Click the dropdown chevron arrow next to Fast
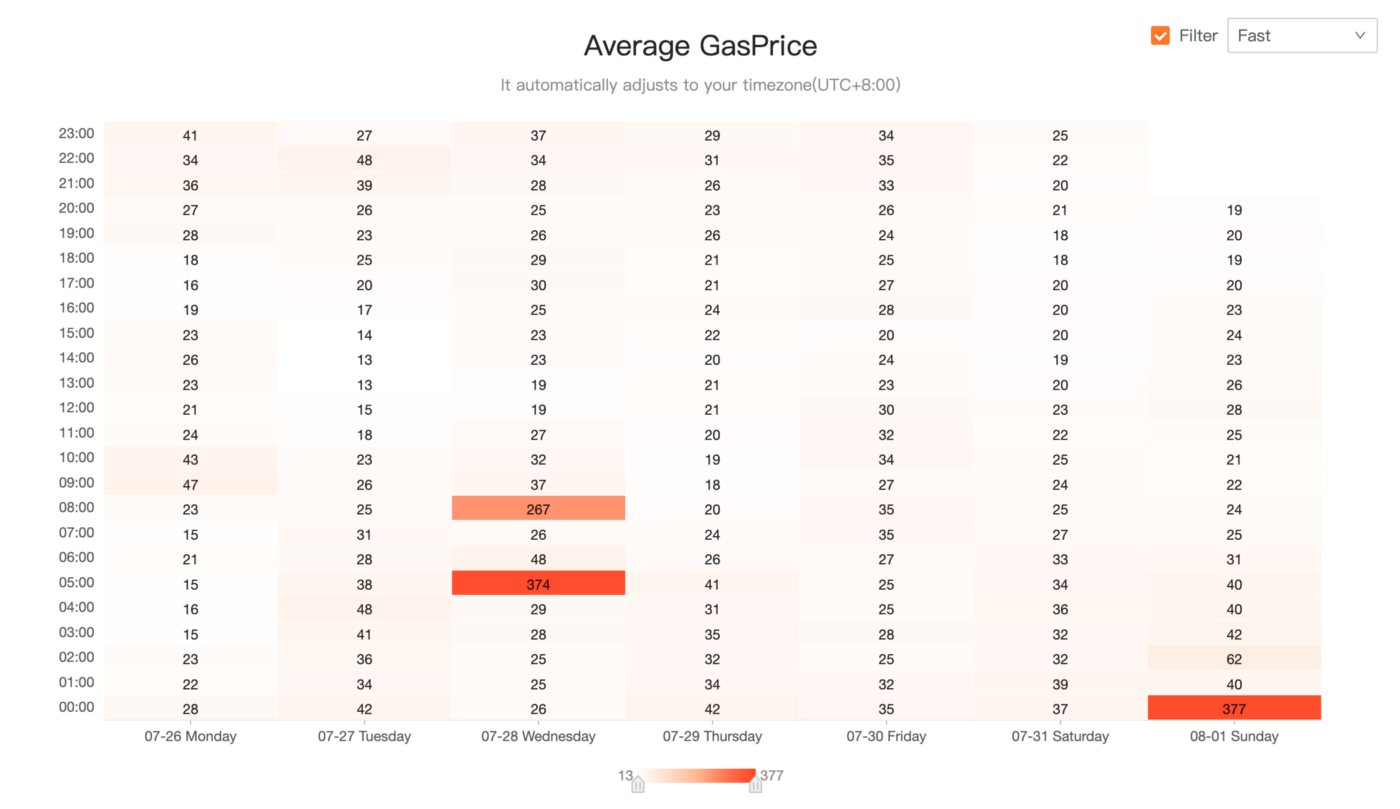This screenshot has height=809, width=1400. 1360,36
